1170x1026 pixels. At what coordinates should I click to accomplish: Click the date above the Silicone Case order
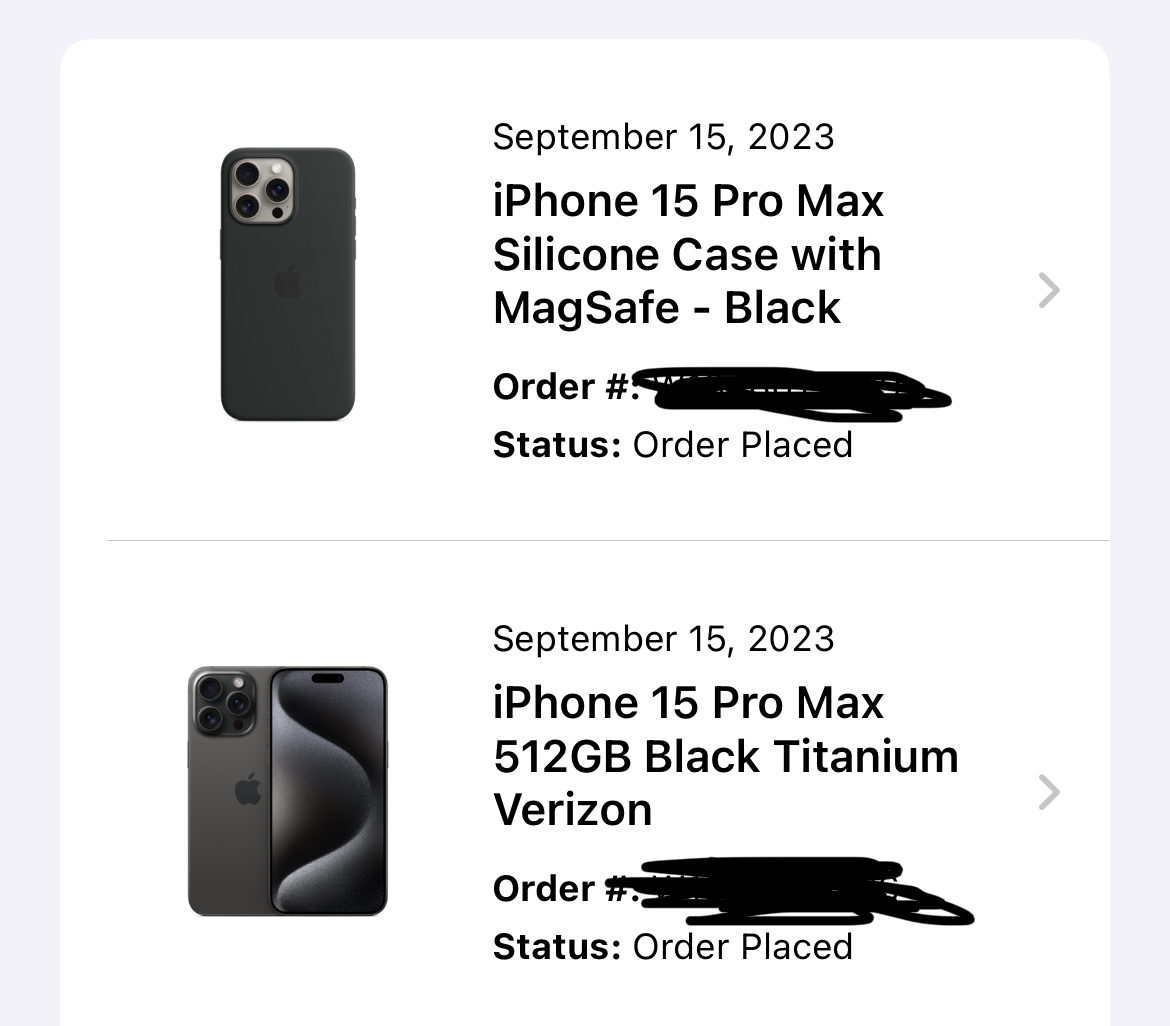(x=663, y=137)
